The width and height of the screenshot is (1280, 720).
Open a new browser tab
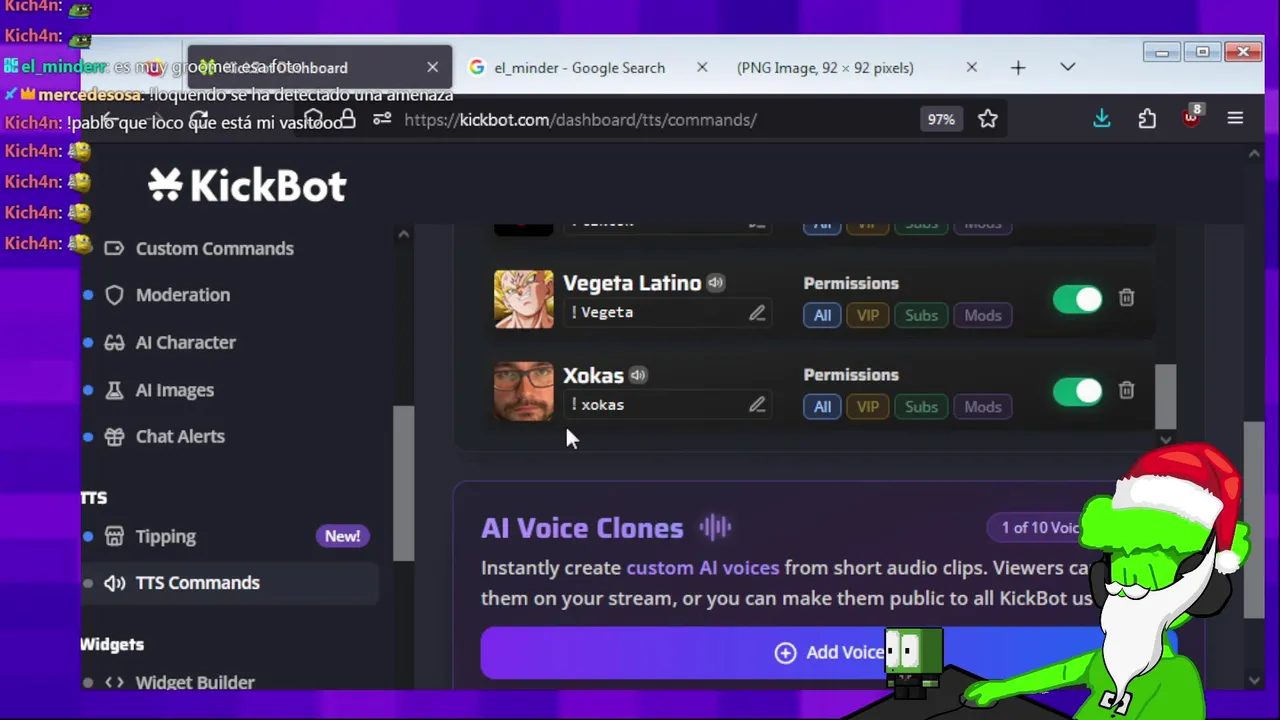point(1018,68)
